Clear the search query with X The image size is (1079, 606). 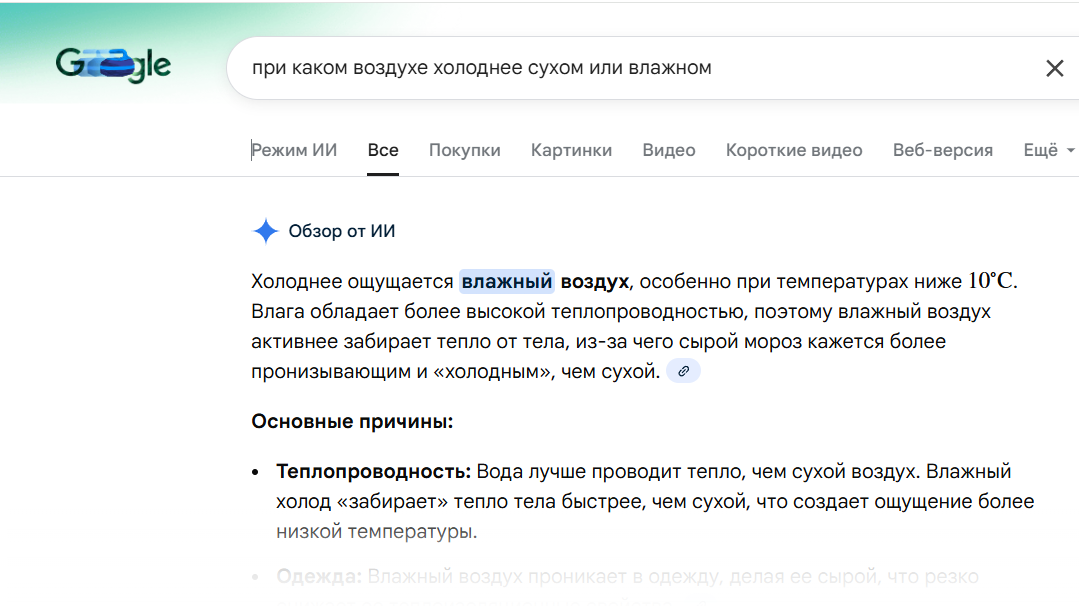click(x=1054, y=68)
